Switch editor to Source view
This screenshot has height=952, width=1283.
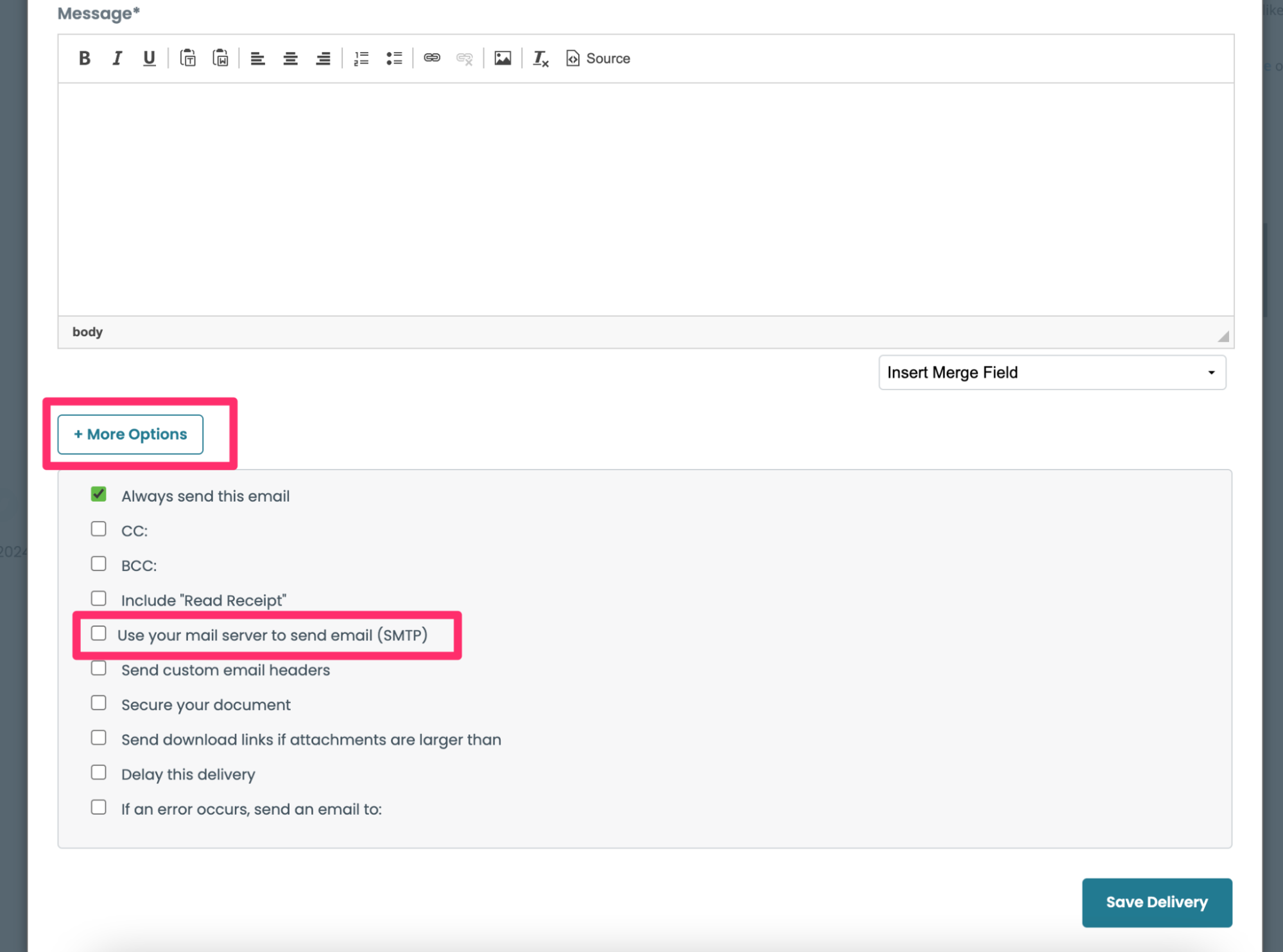coord(598,58)
